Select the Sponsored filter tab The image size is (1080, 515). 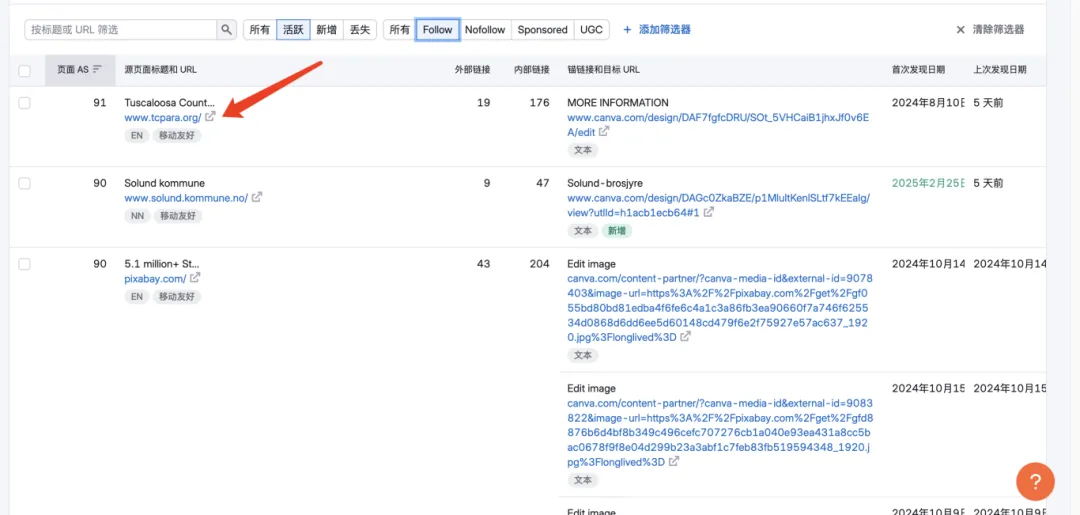tap(542, 30)
